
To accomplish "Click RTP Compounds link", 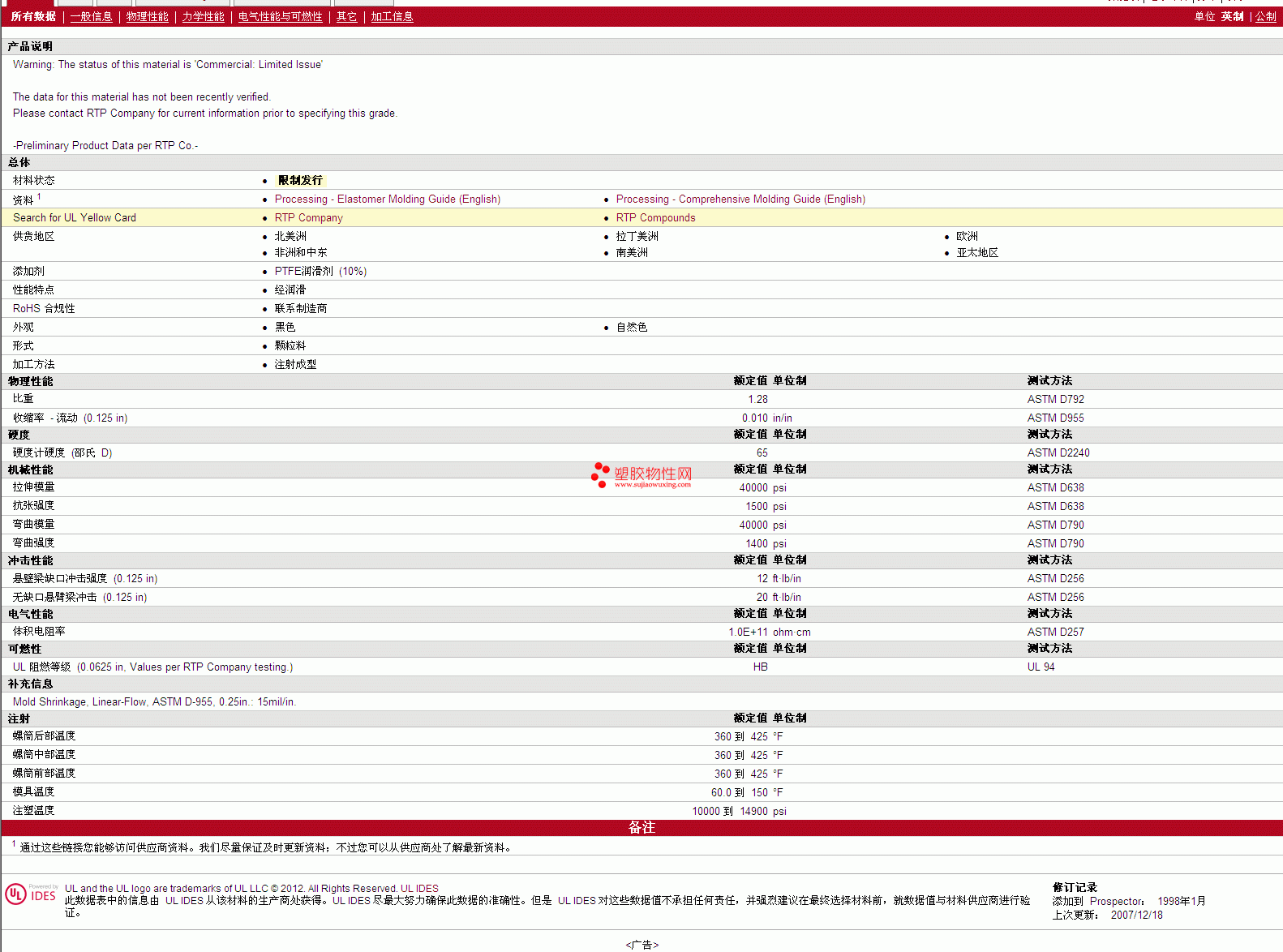I will pyautogui.click(x=655, y=217).
